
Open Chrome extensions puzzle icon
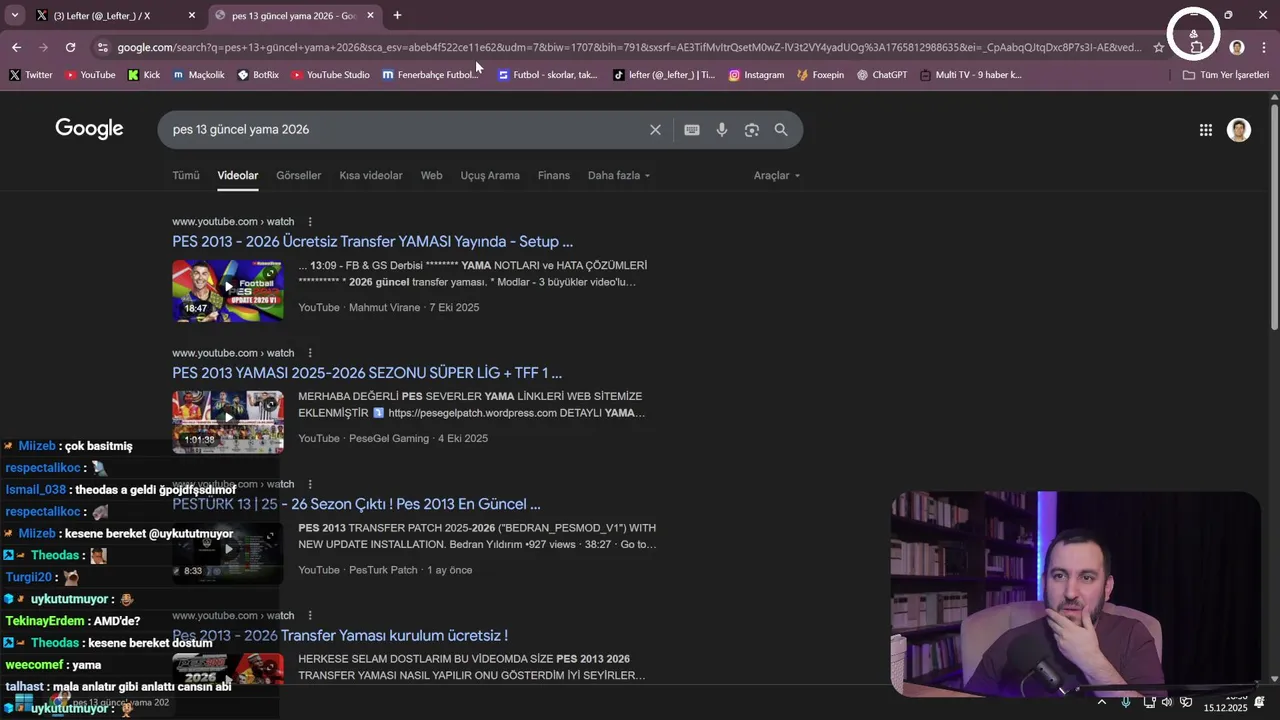pyautogui.click(x=1196, y=48)
